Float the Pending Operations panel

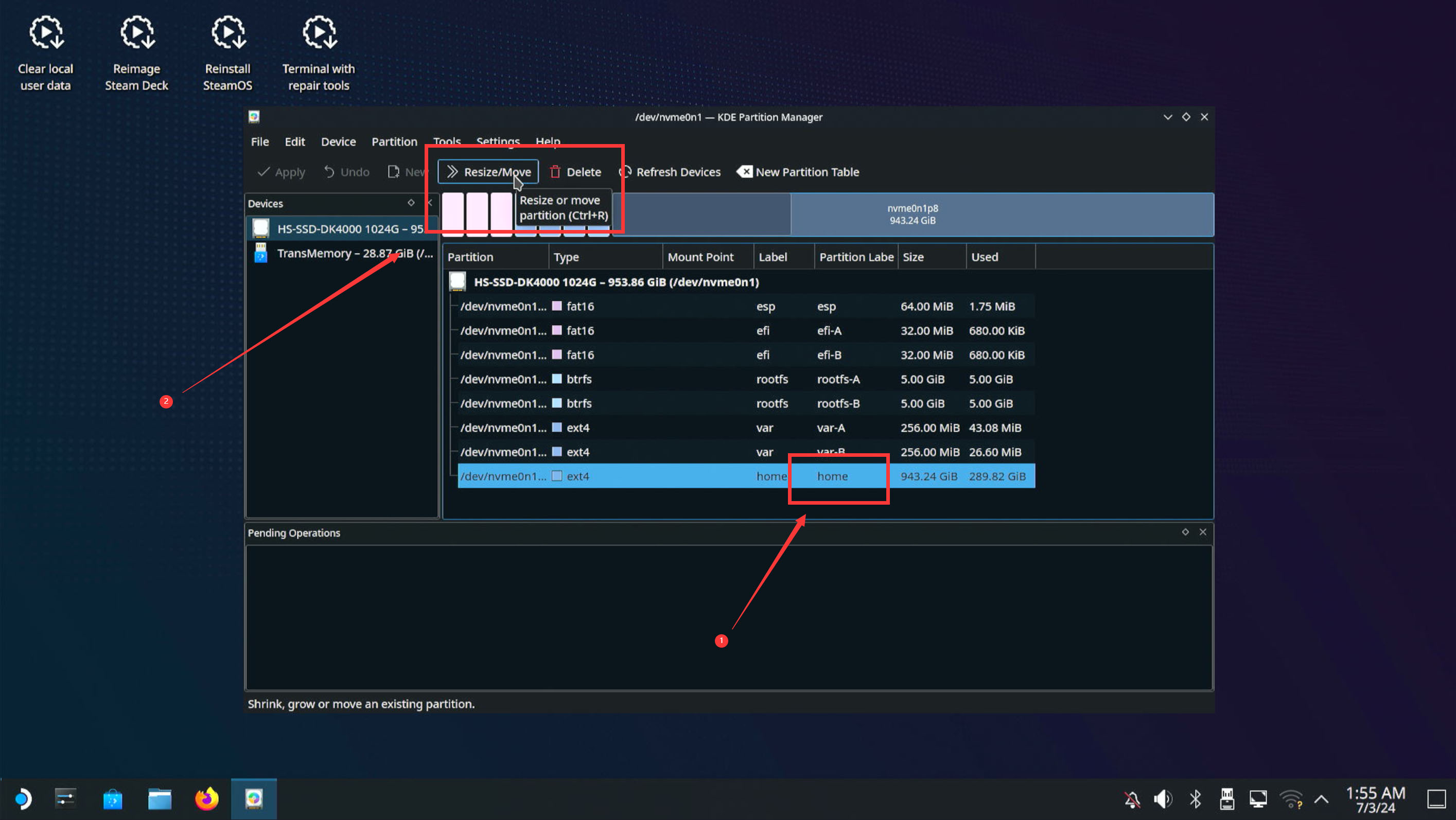(x=1185, y=532)
